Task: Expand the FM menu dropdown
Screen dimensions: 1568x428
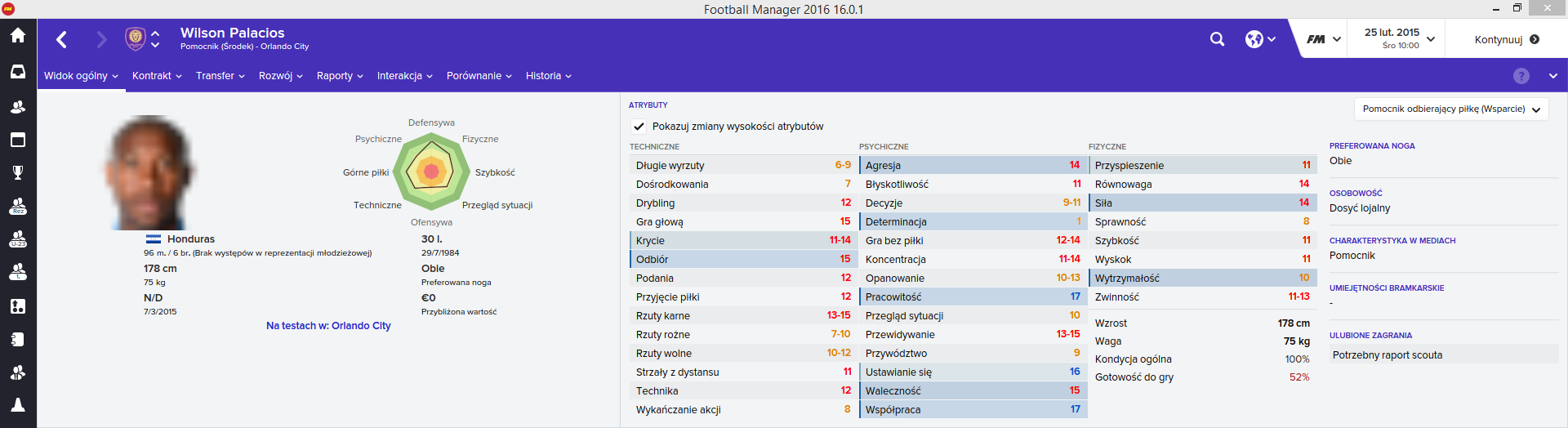Action: point(1324,39)
